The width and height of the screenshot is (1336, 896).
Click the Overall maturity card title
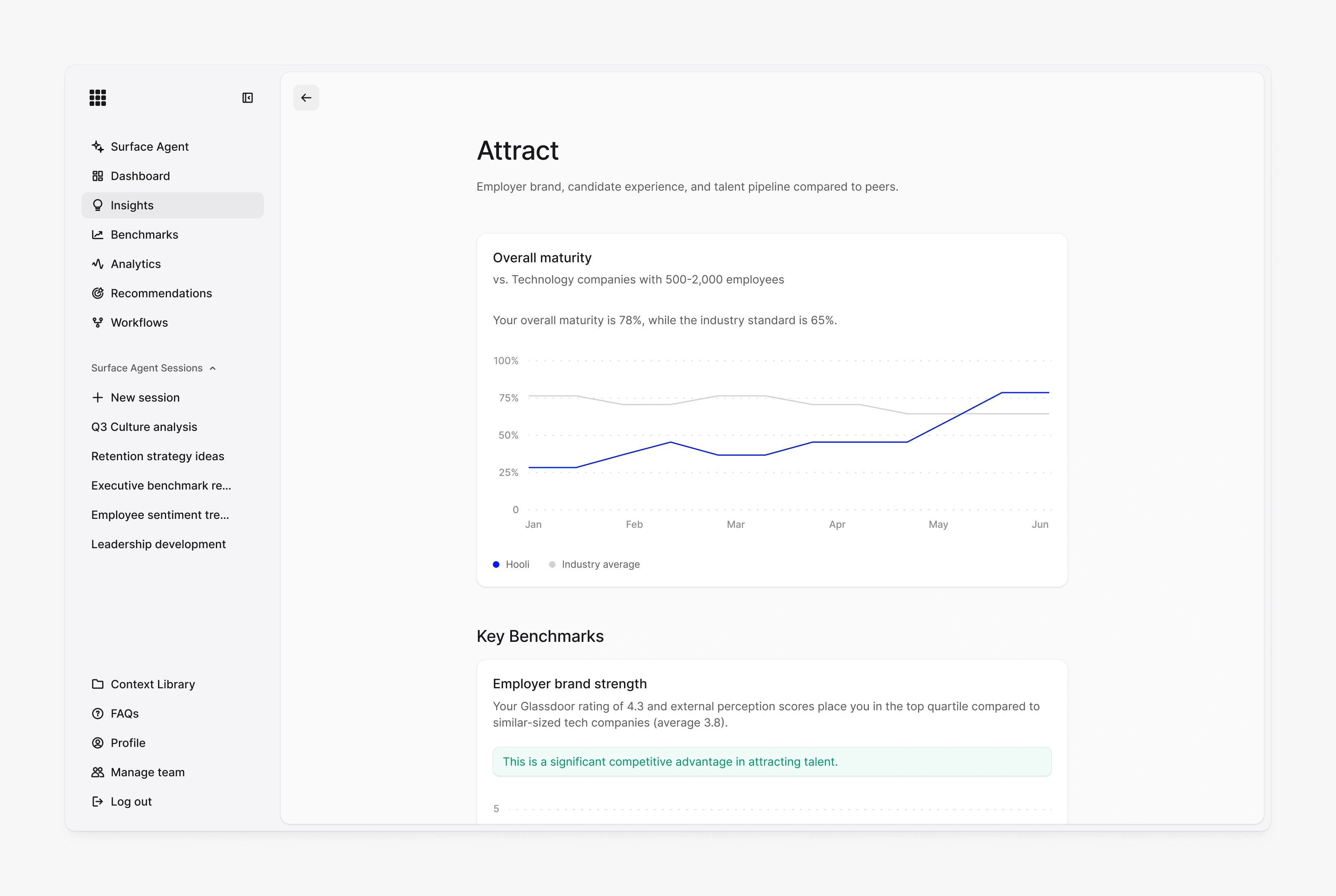(x=542, y=258)
